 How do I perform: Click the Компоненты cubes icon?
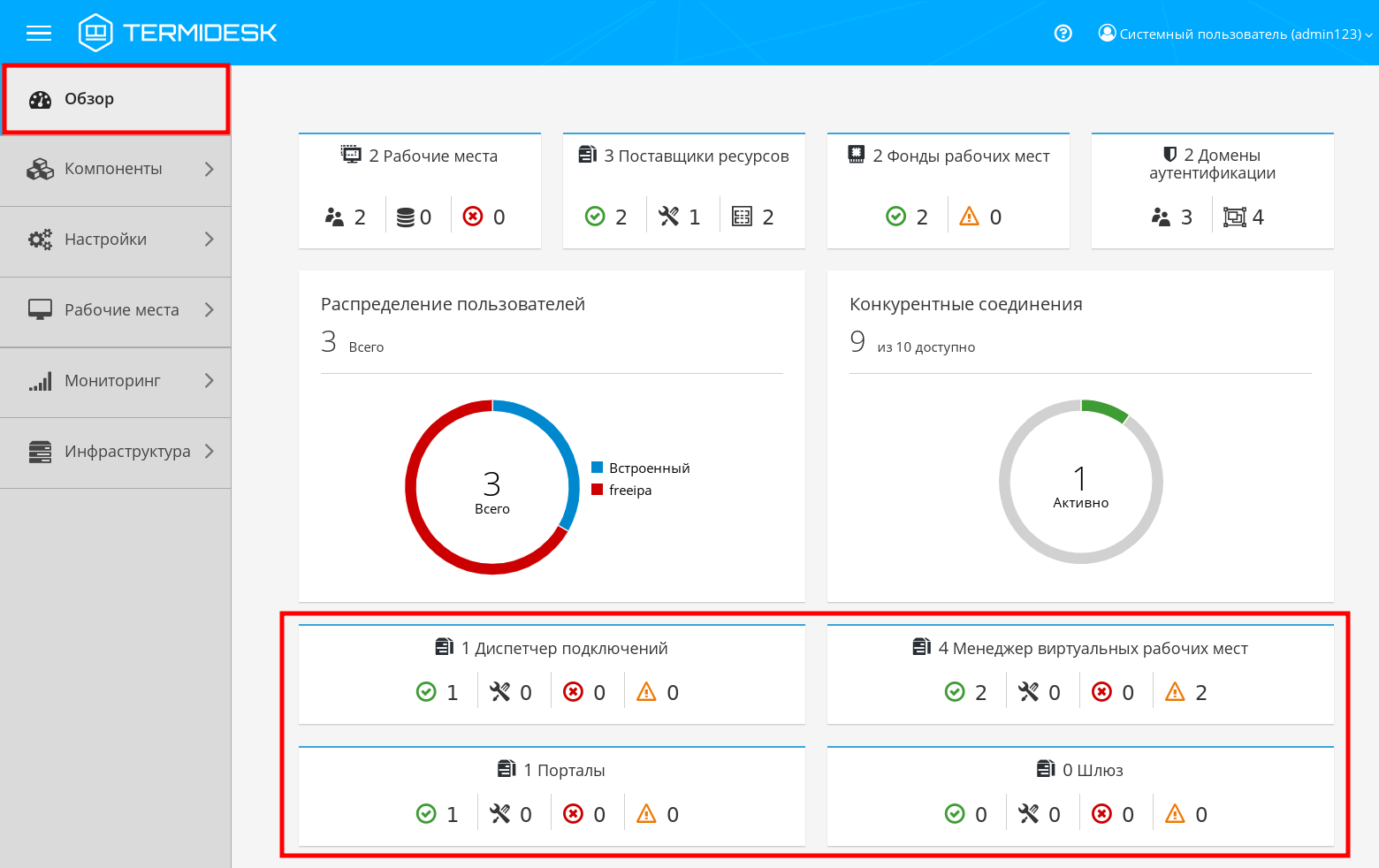click(x=40, y=169)
